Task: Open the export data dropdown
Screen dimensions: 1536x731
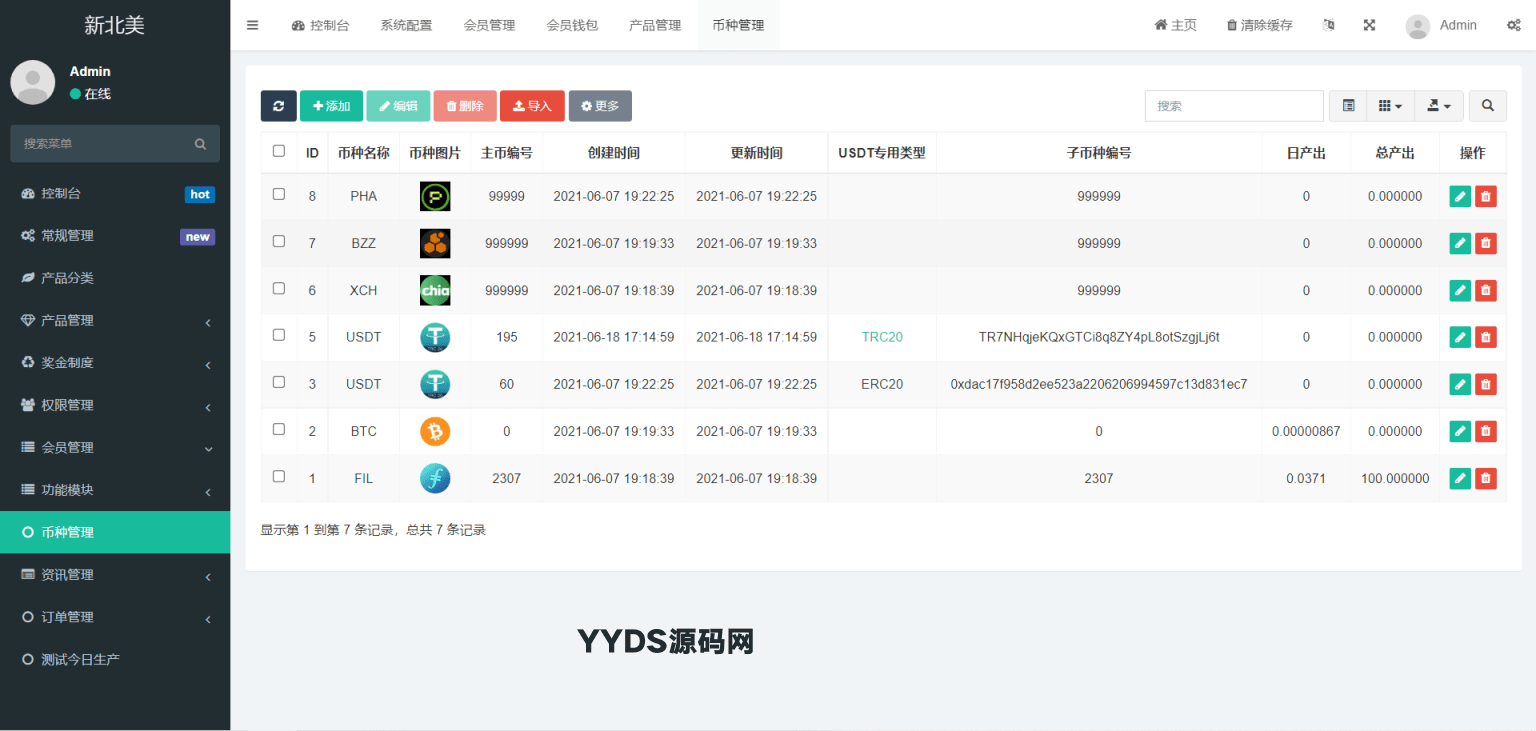Action: [x=1439, y=106]
